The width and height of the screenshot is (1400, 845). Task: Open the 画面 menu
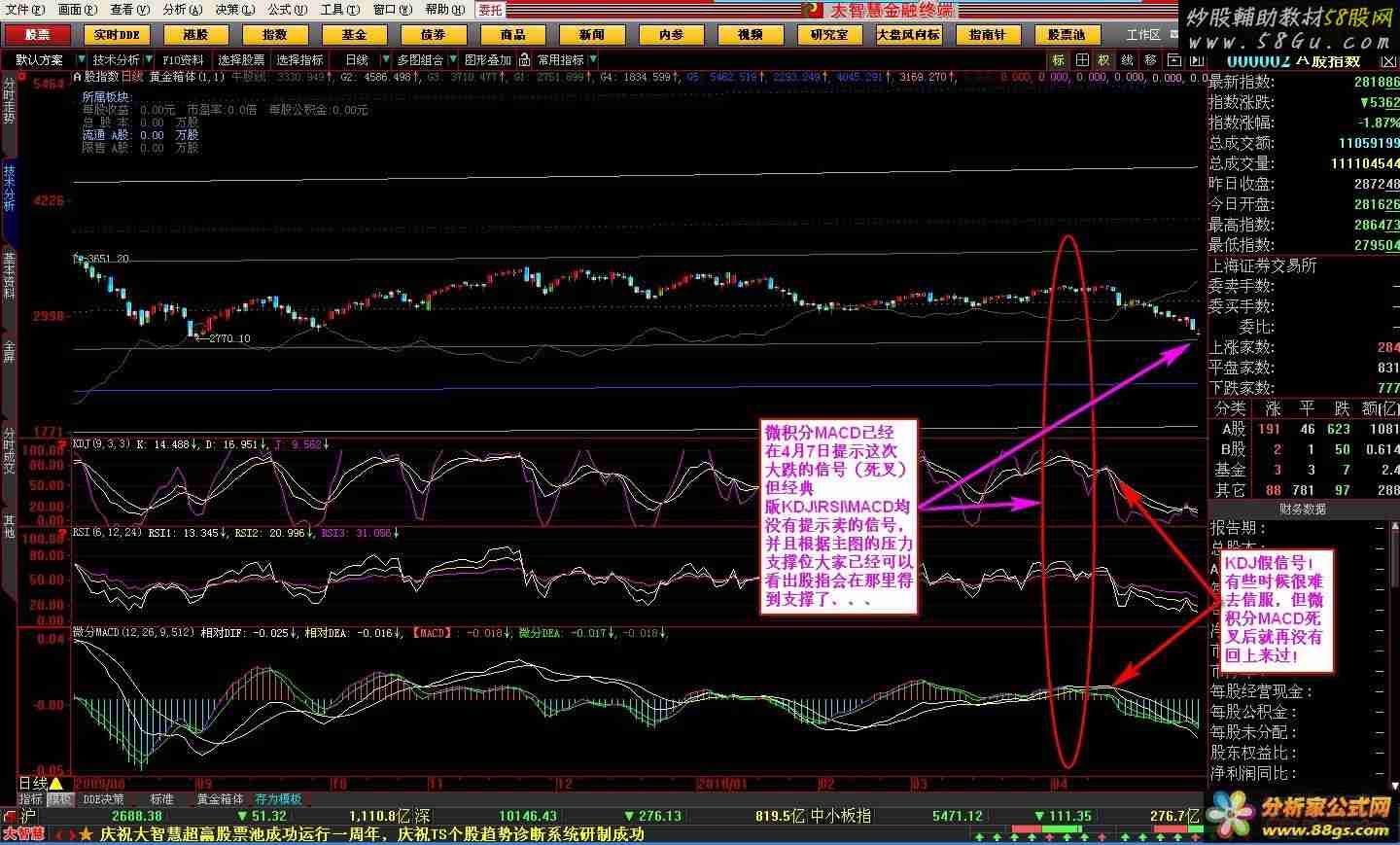[x=78, y=10]
